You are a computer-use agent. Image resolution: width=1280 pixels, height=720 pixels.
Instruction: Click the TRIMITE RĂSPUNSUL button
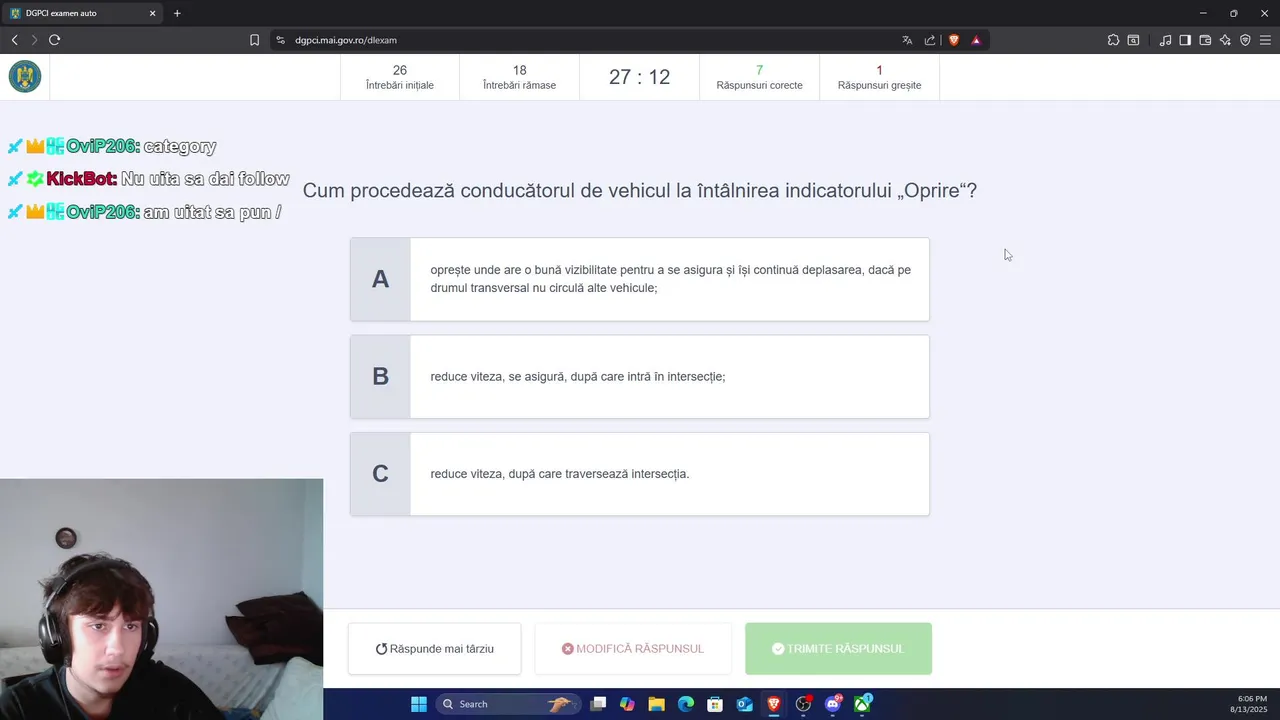coord(838,648)
